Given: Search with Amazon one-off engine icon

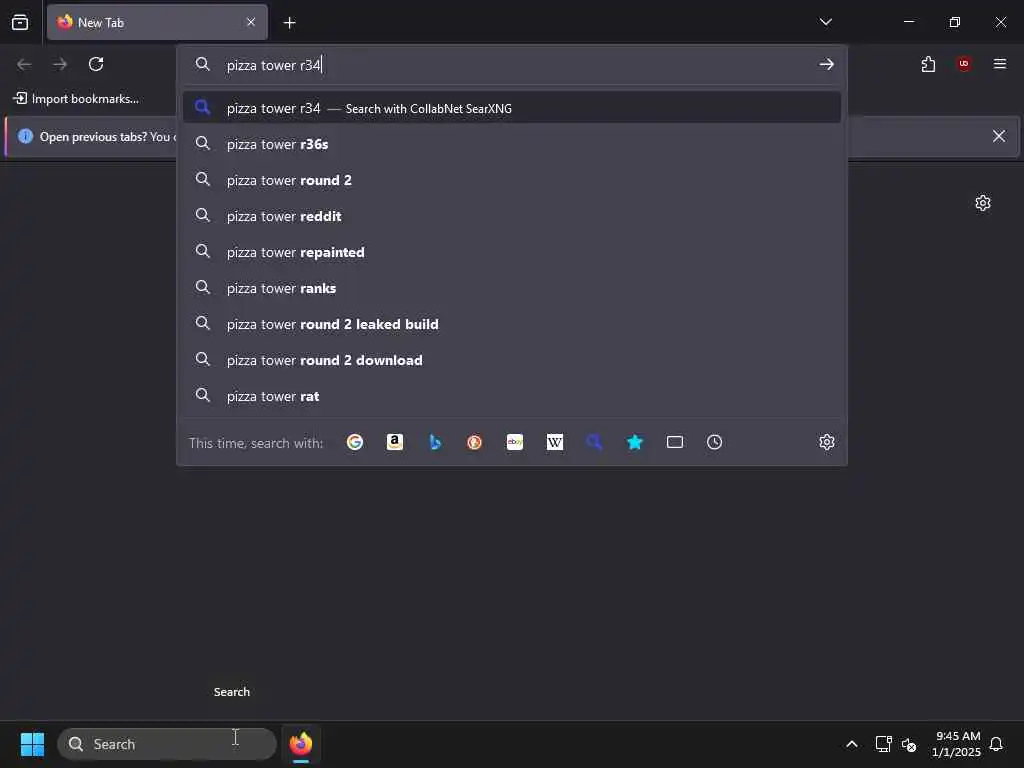Looking at the screenshot, I should [394, 442].
